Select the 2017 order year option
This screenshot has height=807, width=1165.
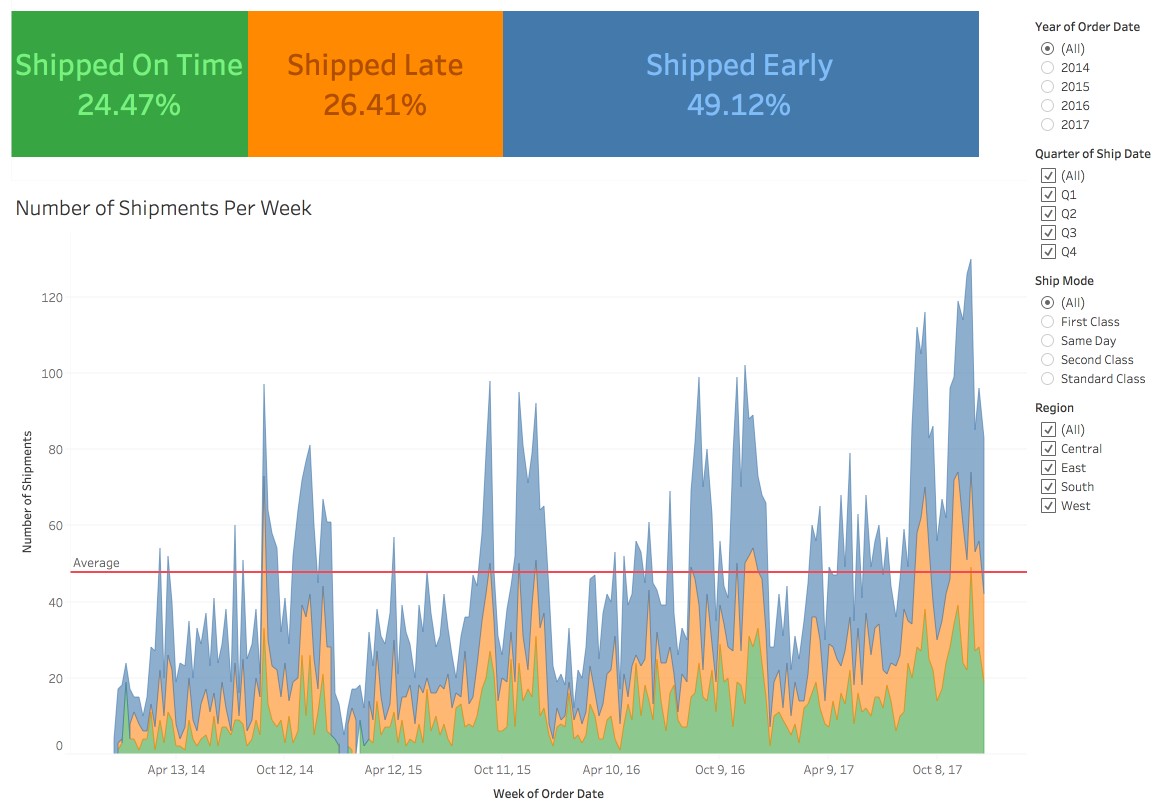tap(1048, 124)
